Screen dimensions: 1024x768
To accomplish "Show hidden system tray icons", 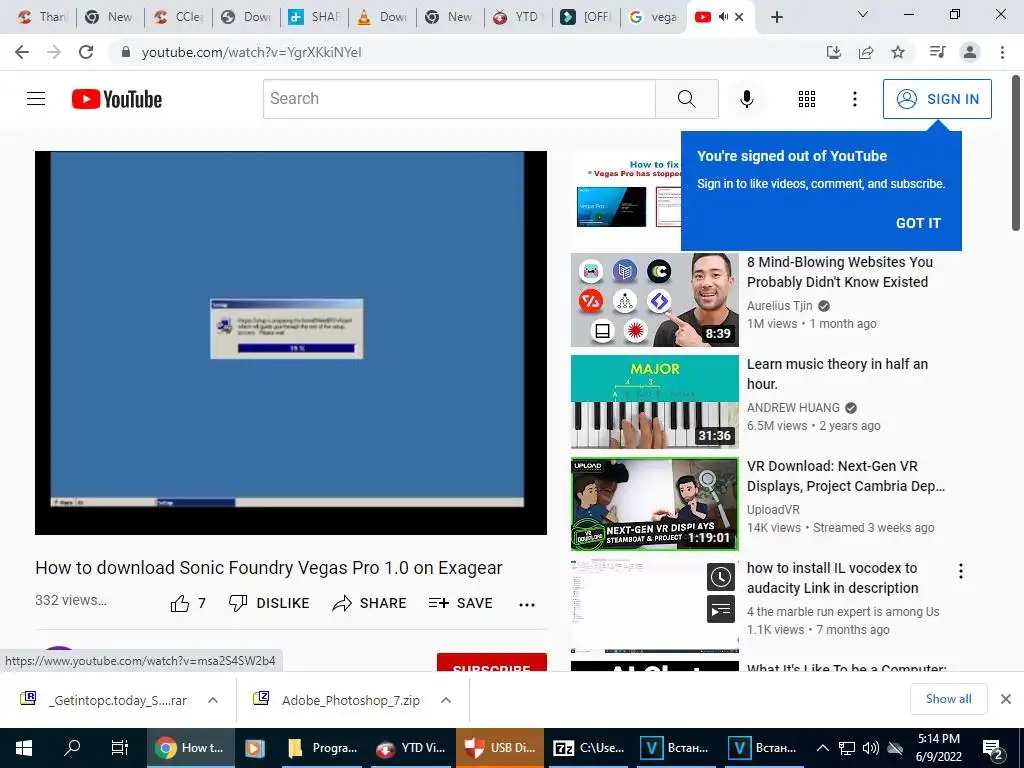I will (x=823, y=748).
